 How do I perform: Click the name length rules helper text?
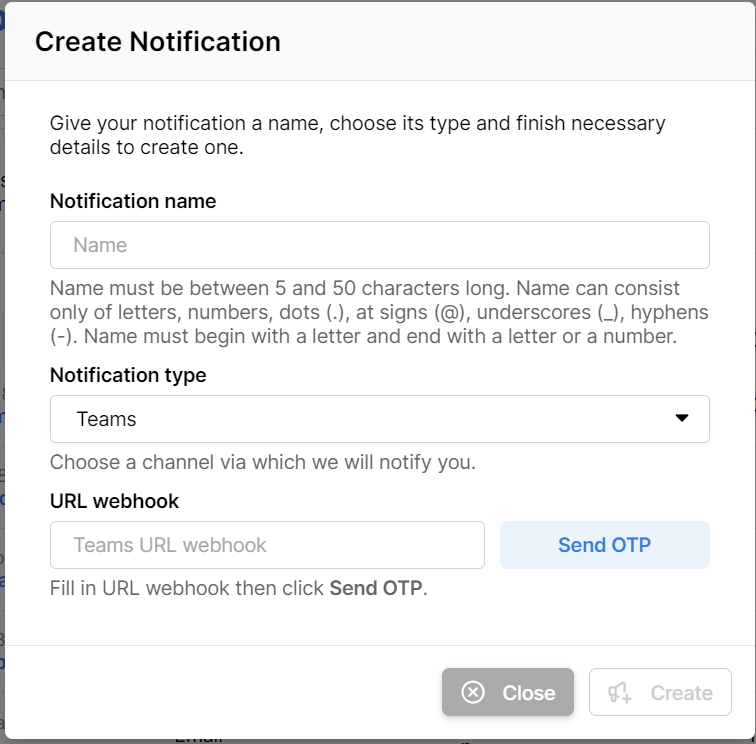coord(379,312)
